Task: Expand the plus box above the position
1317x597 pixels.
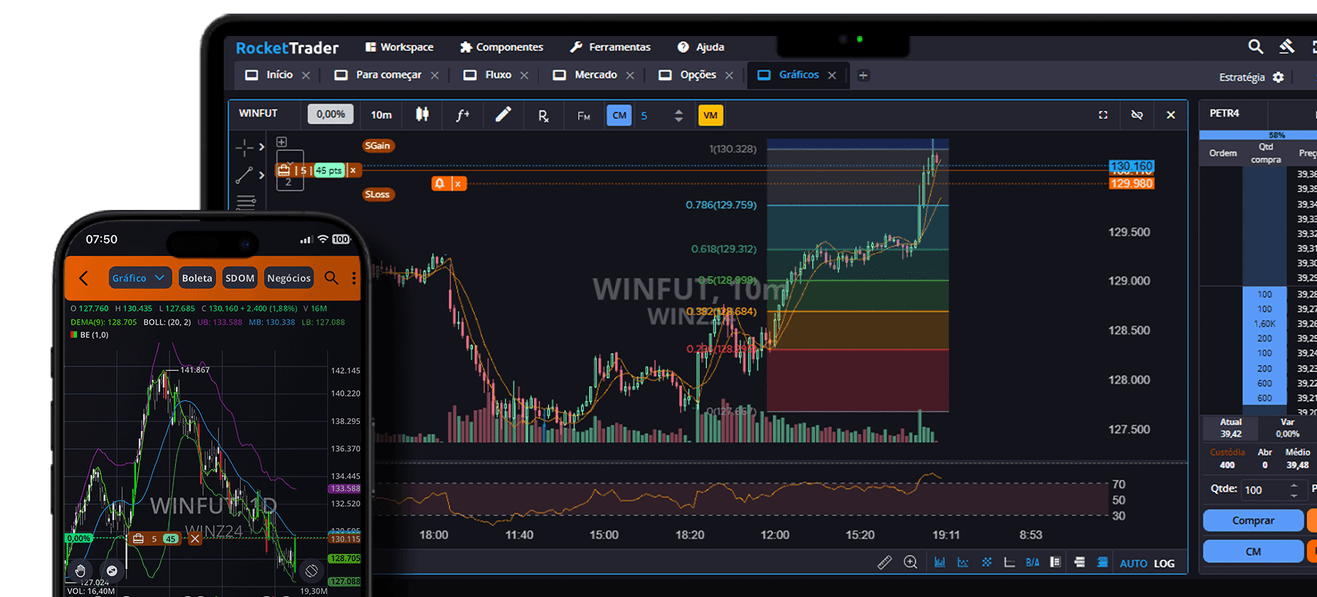Action: pyautogui.click(x=282, y=143)
